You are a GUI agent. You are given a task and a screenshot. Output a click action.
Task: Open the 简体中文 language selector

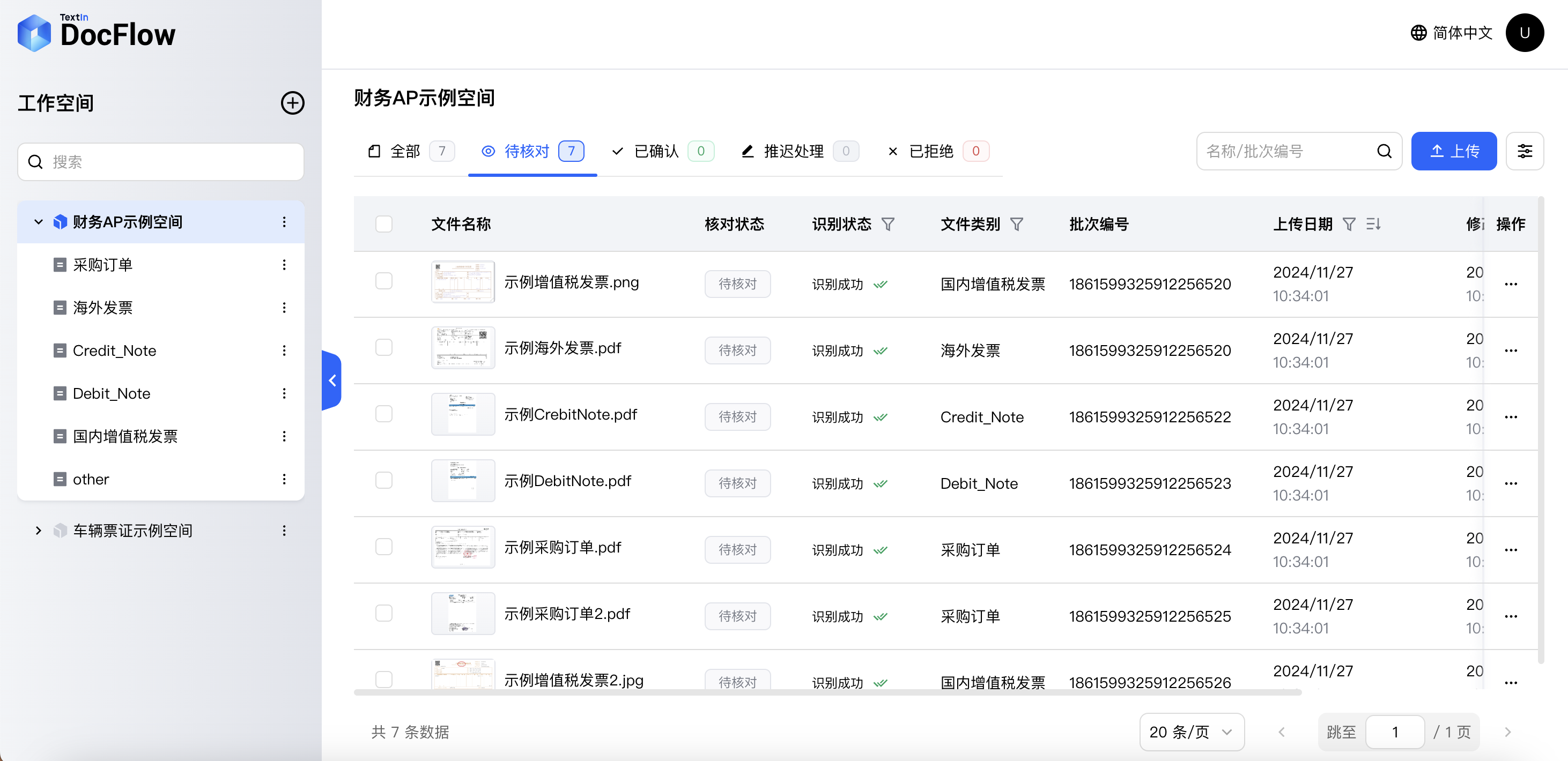pos(1451,33)
